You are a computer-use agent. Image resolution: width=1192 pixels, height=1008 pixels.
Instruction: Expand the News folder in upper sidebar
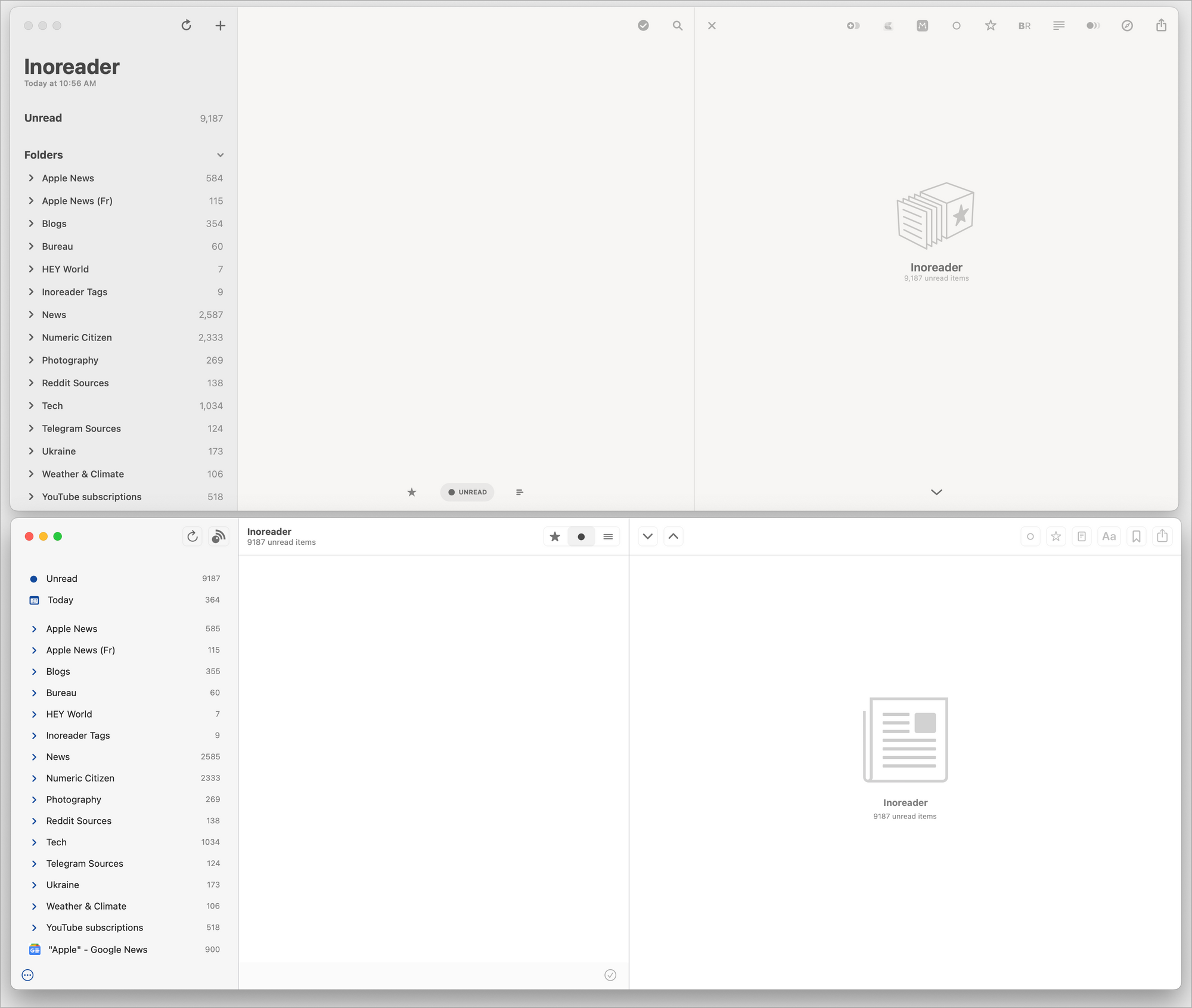click(x=30, y=314)
